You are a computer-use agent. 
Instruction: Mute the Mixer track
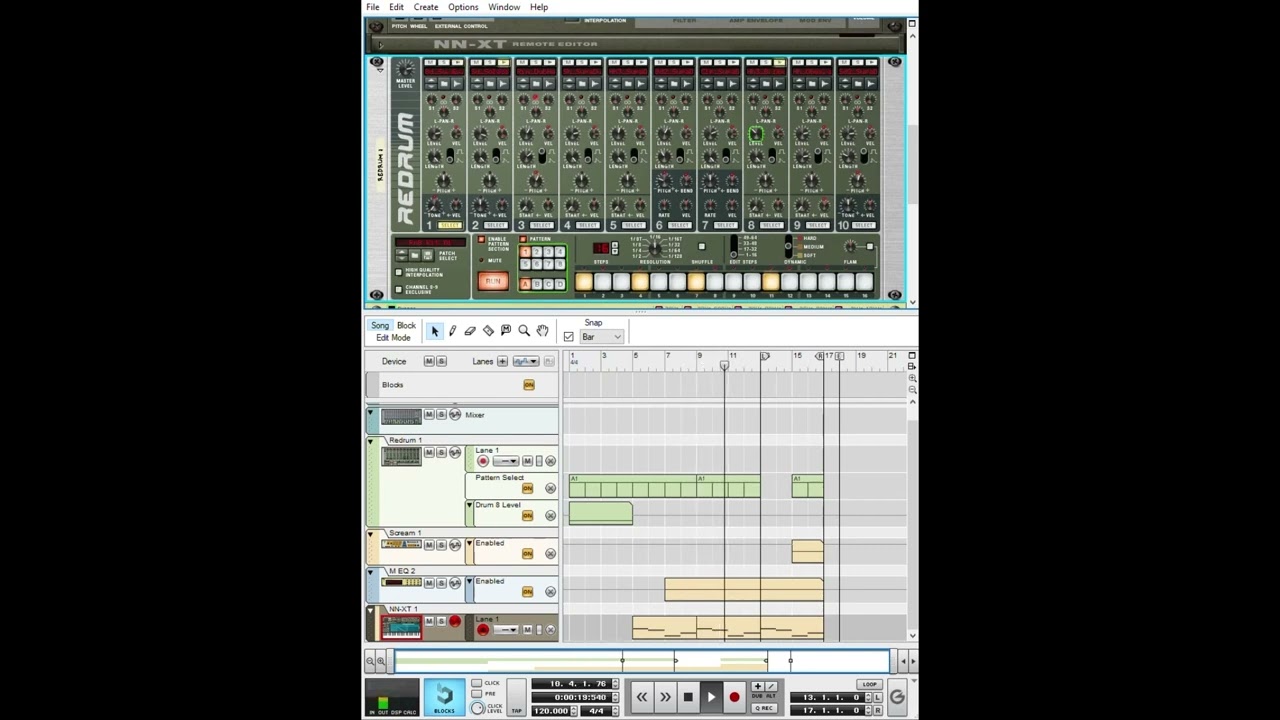[429, 415]
